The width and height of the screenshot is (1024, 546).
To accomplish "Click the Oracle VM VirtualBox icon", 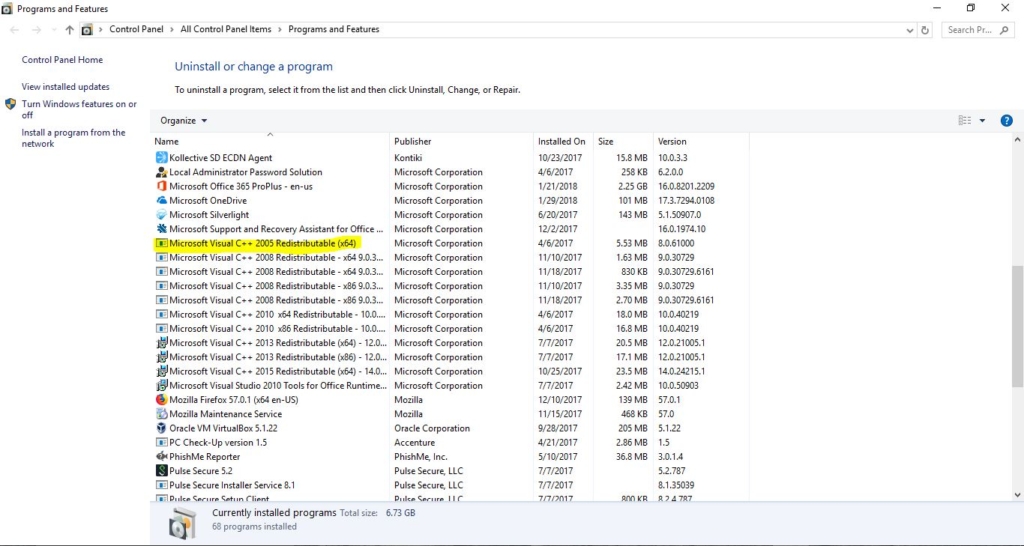I will (x=161, y=428).
